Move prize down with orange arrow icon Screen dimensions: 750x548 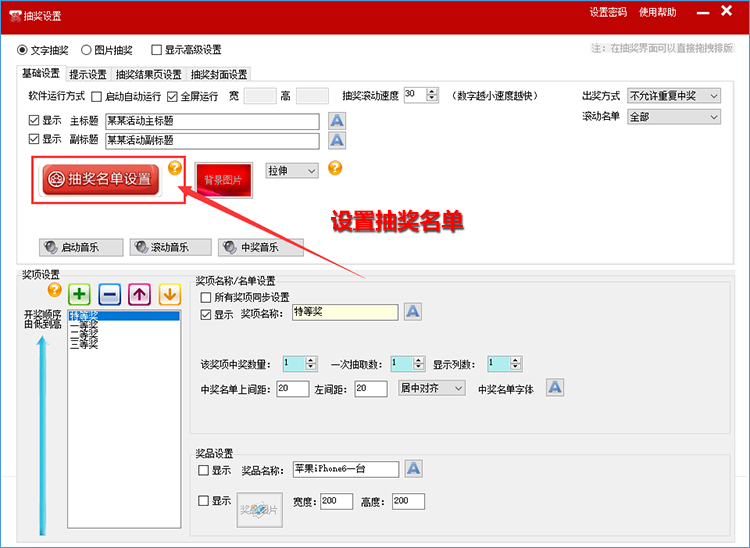[x=169, y=294]
